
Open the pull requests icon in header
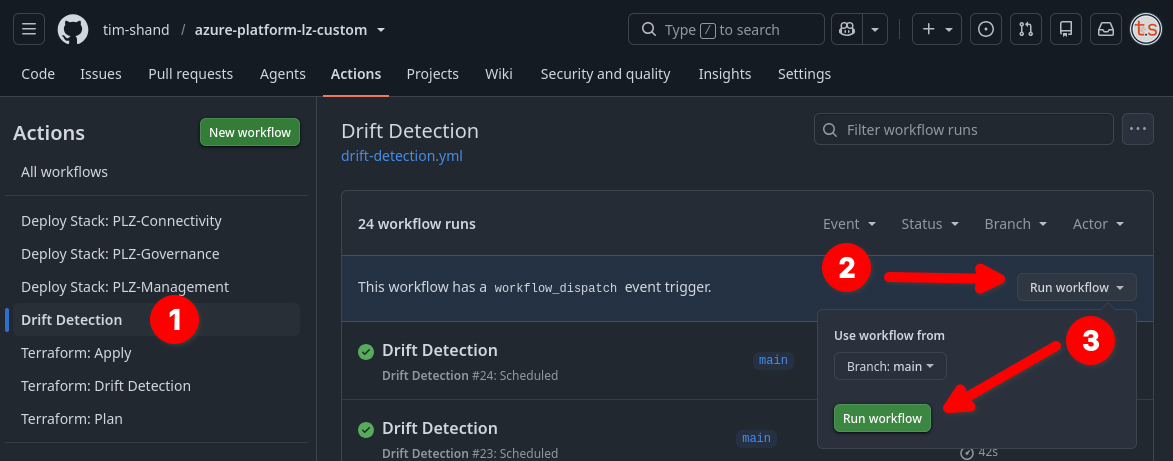1026,29
